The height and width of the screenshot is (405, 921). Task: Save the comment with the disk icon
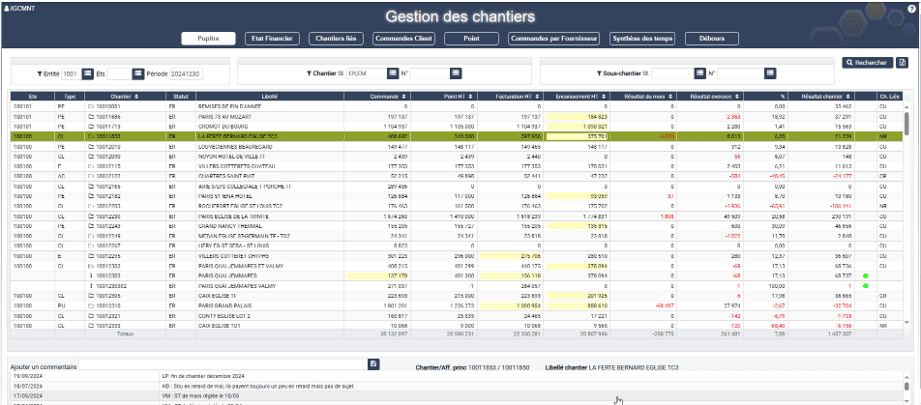373,364
